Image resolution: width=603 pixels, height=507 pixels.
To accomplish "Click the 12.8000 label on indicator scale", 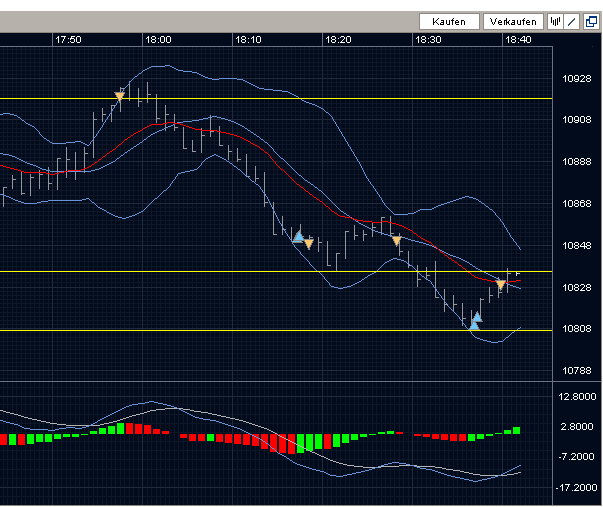I will 577,396.
